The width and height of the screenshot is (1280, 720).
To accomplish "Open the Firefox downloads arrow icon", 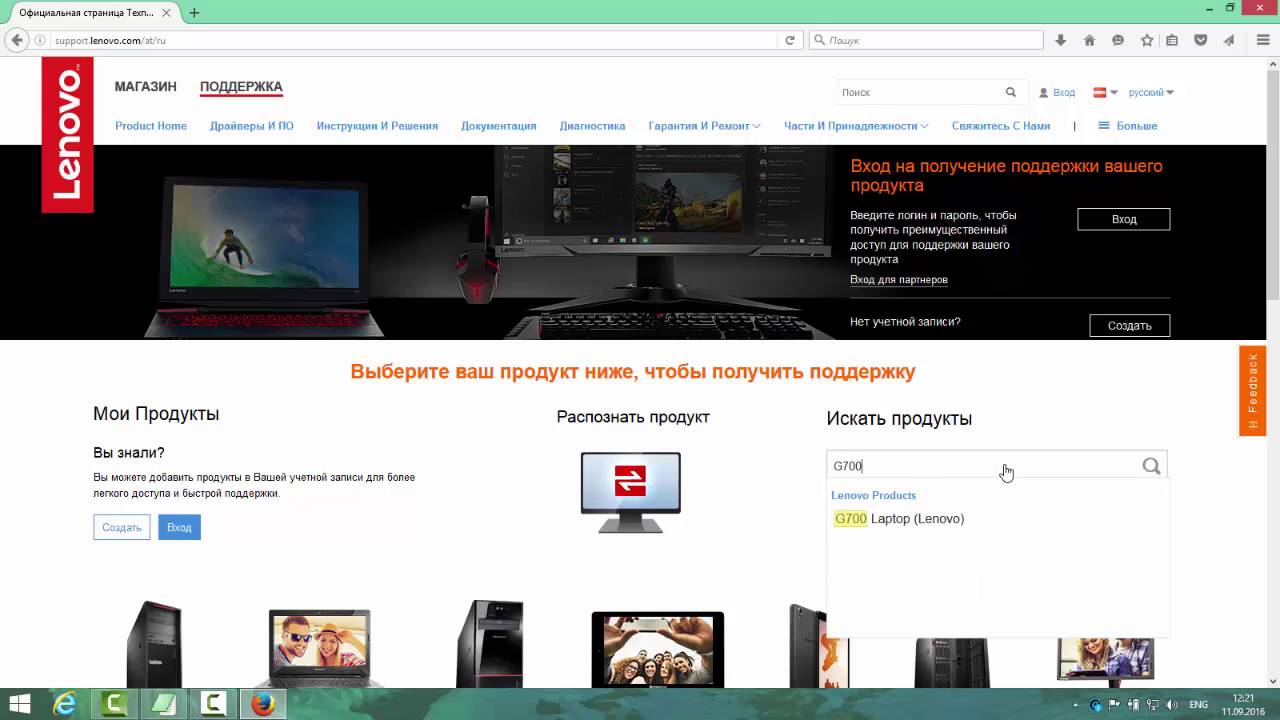I will pos(1061,40).
